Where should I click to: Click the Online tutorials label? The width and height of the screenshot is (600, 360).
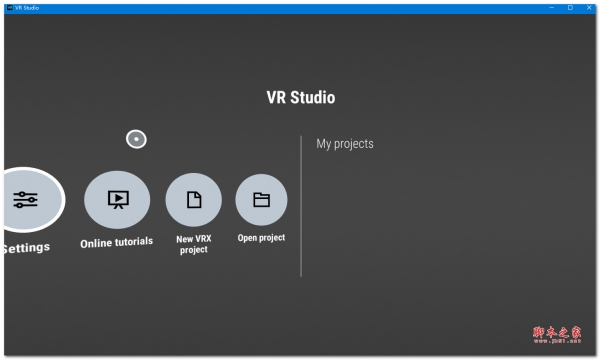[x=117, y=243]
